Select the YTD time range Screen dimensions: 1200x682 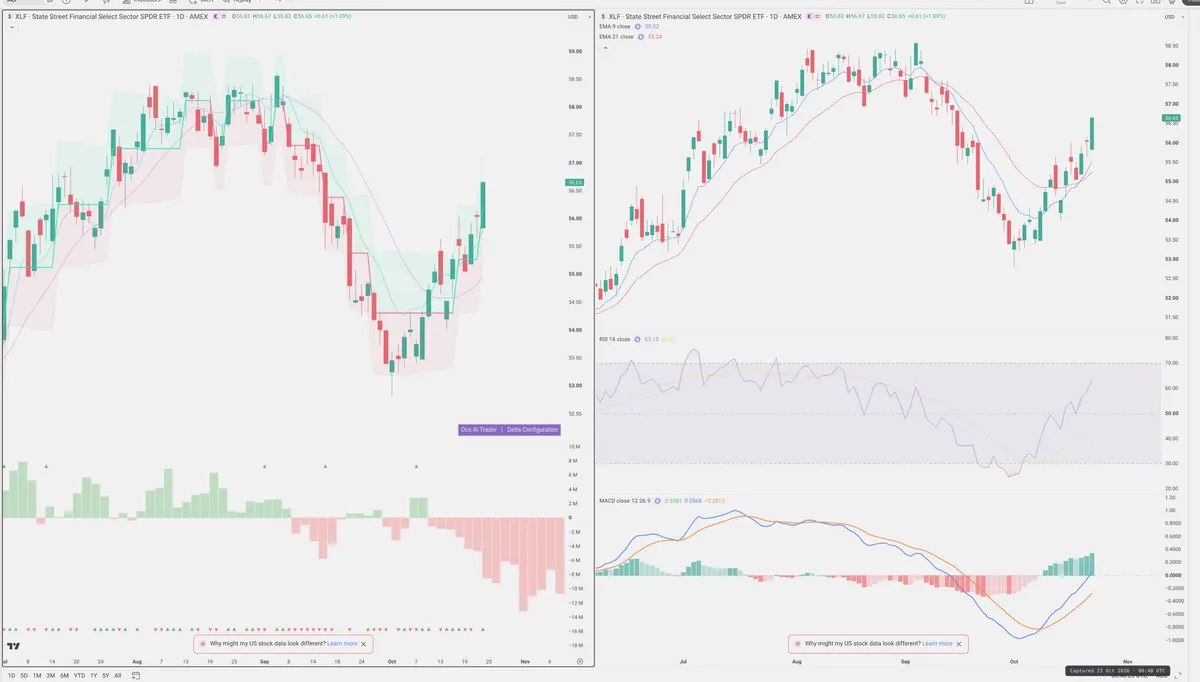pyautogui.click(x=79, y=676)
